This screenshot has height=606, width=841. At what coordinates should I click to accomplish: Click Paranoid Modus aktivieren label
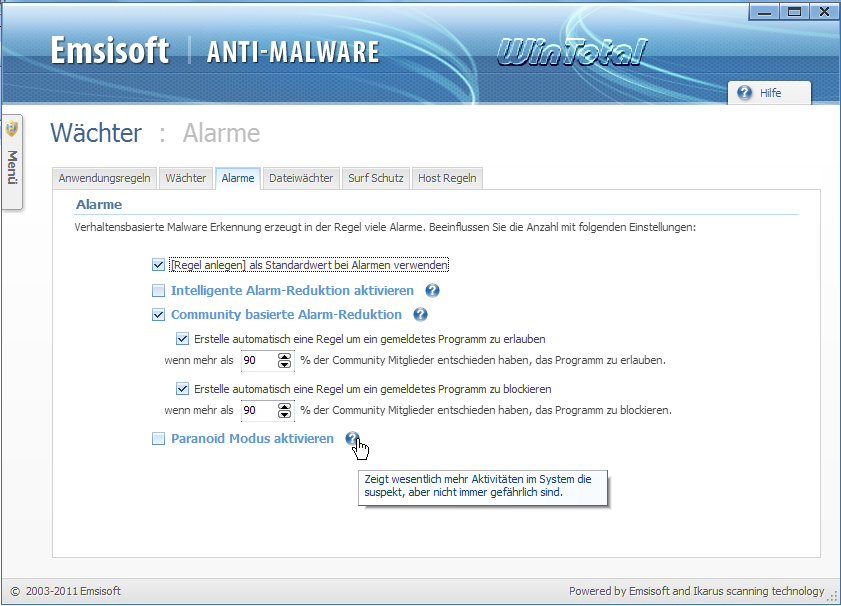tap(252, 439)
